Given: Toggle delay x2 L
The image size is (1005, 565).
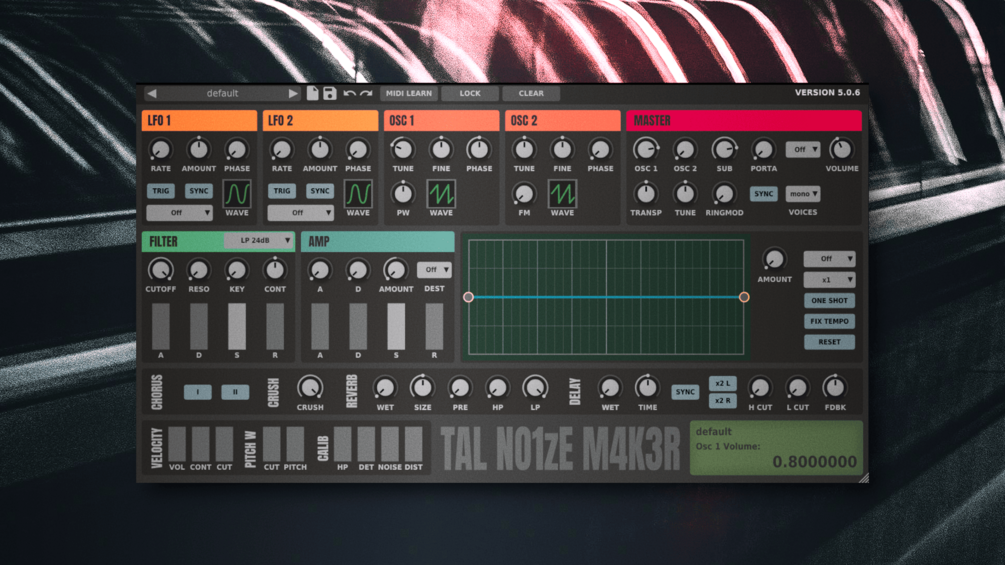Looking at the screenshot, I should tap(722, 383).
